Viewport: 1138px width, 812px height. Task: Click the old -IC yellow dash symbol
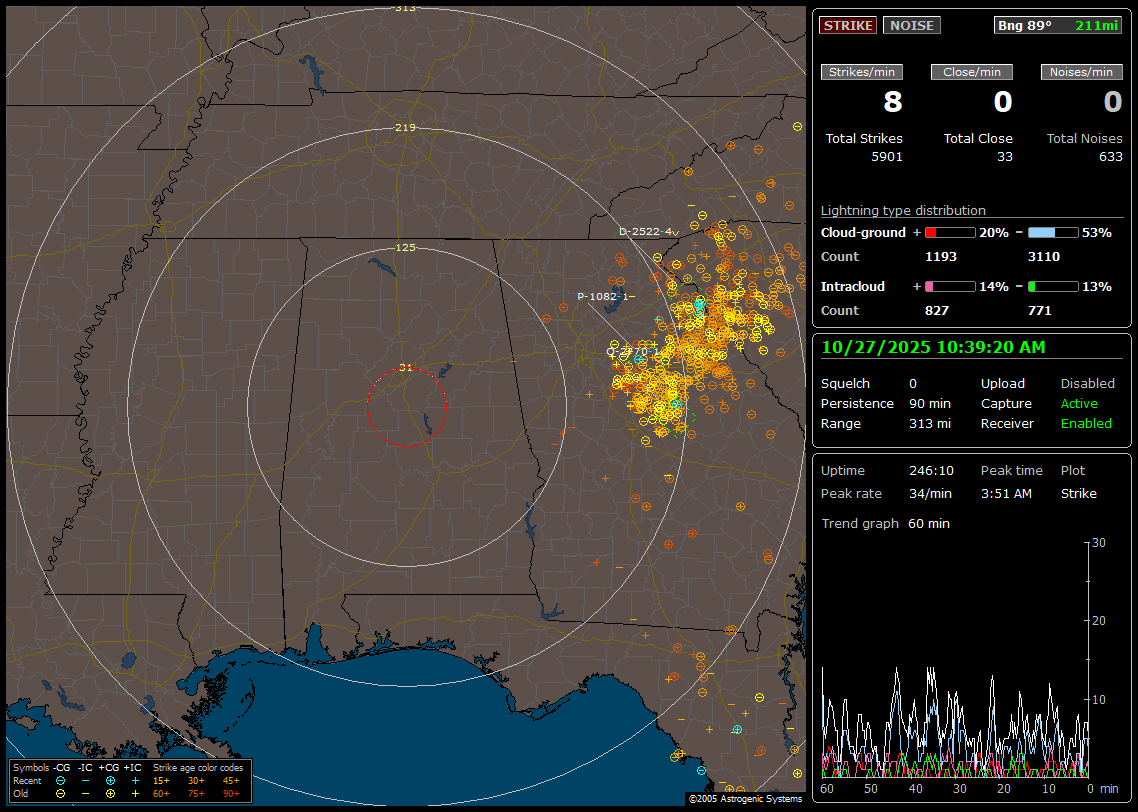(x=85, y=793)
